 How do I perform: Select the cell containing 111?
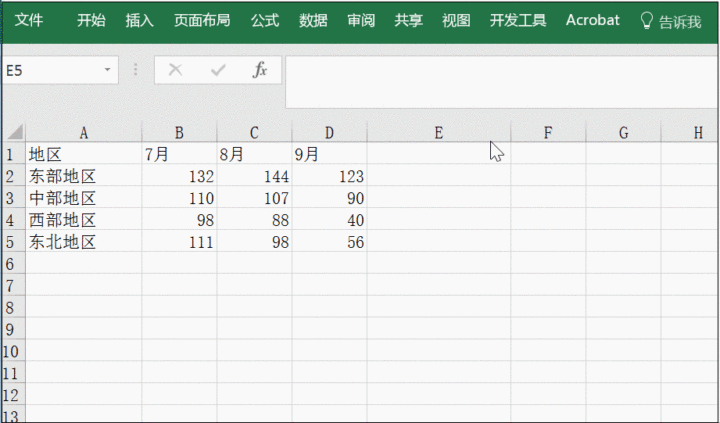click(179, 242)
